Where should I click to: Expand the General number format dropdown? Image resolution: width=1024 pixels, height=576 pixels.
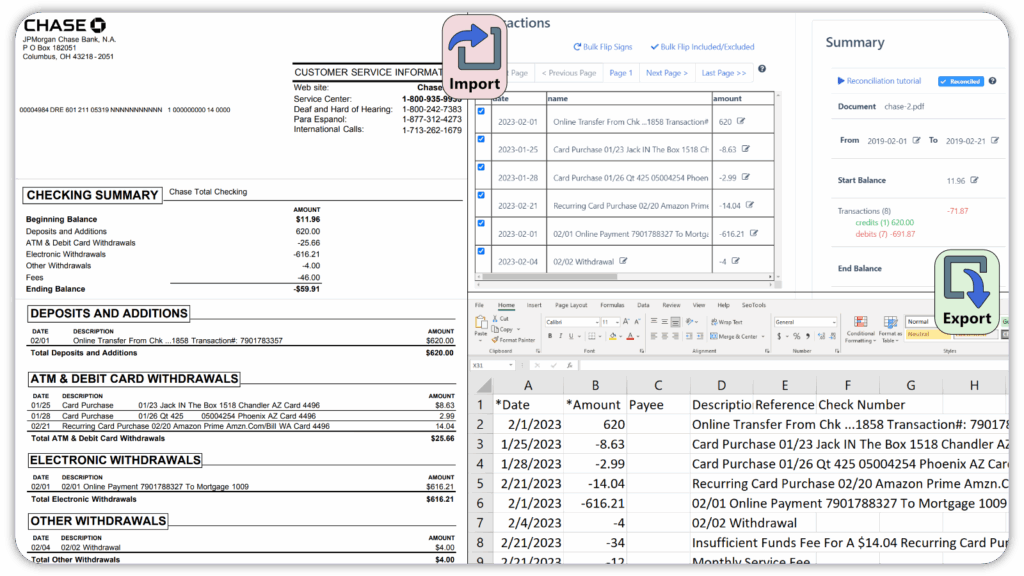tap(834, 322)
